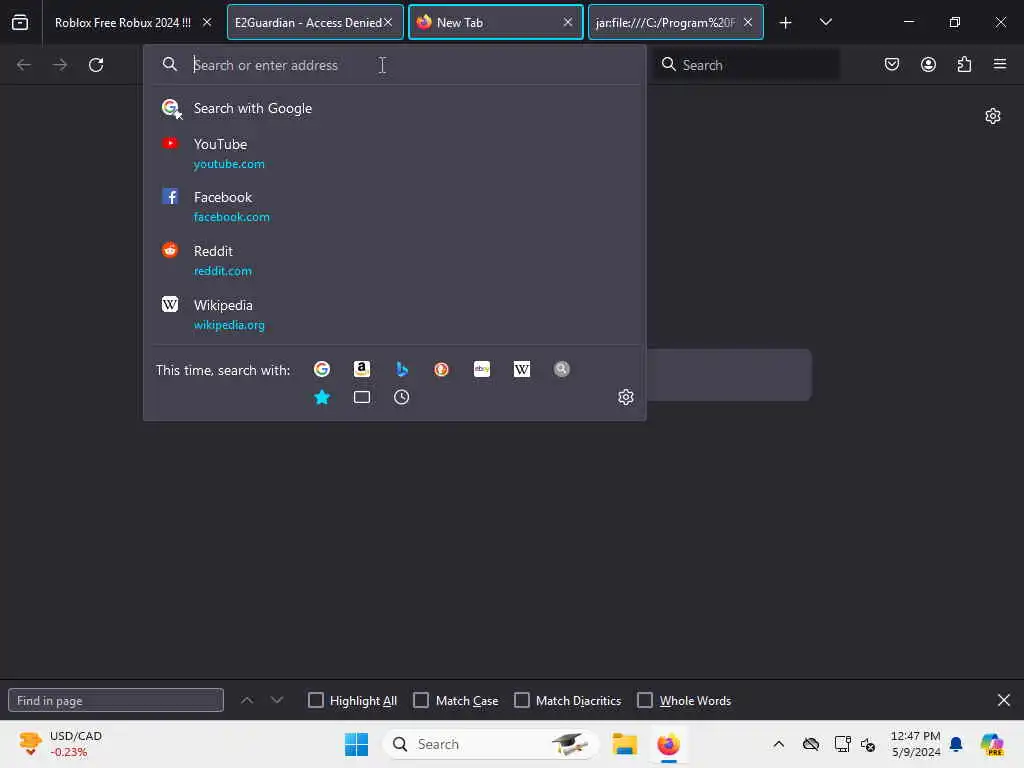Go back one page
This screenshot has width=1024, height=768.
[x=24, y=65]
